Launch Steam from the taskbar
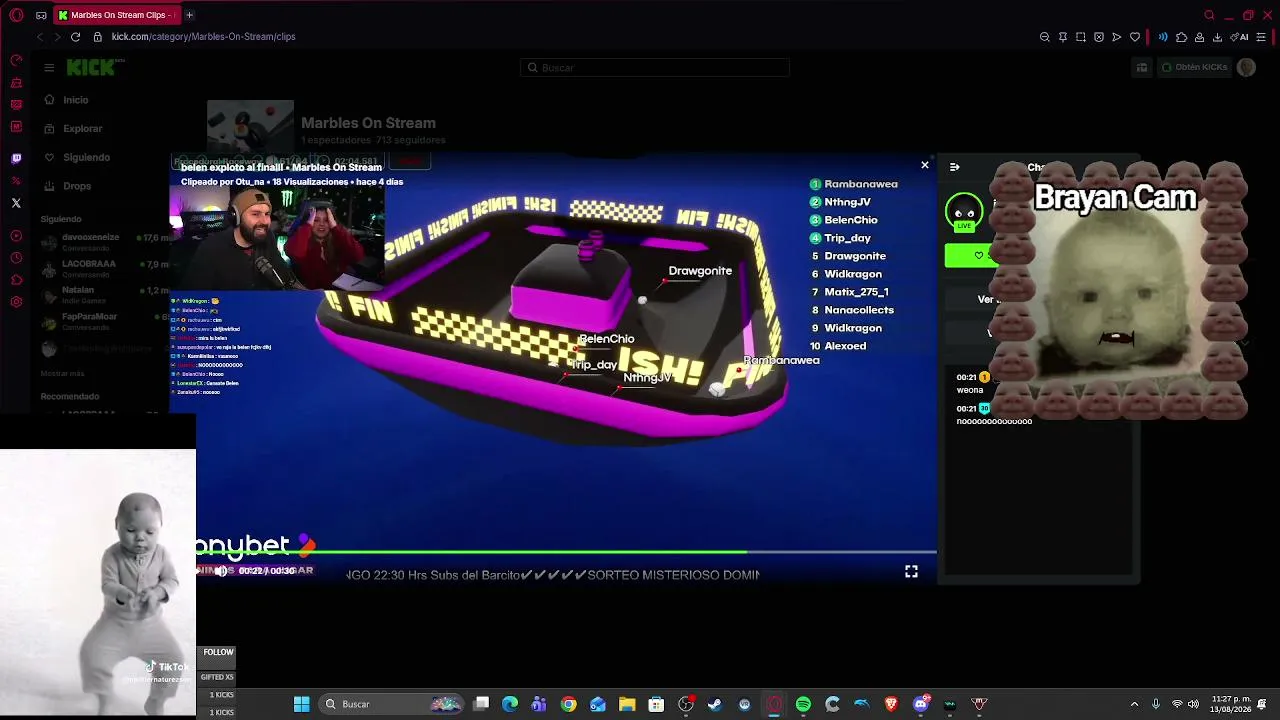This screenshot has height=720, width=1280. [715, 704]
